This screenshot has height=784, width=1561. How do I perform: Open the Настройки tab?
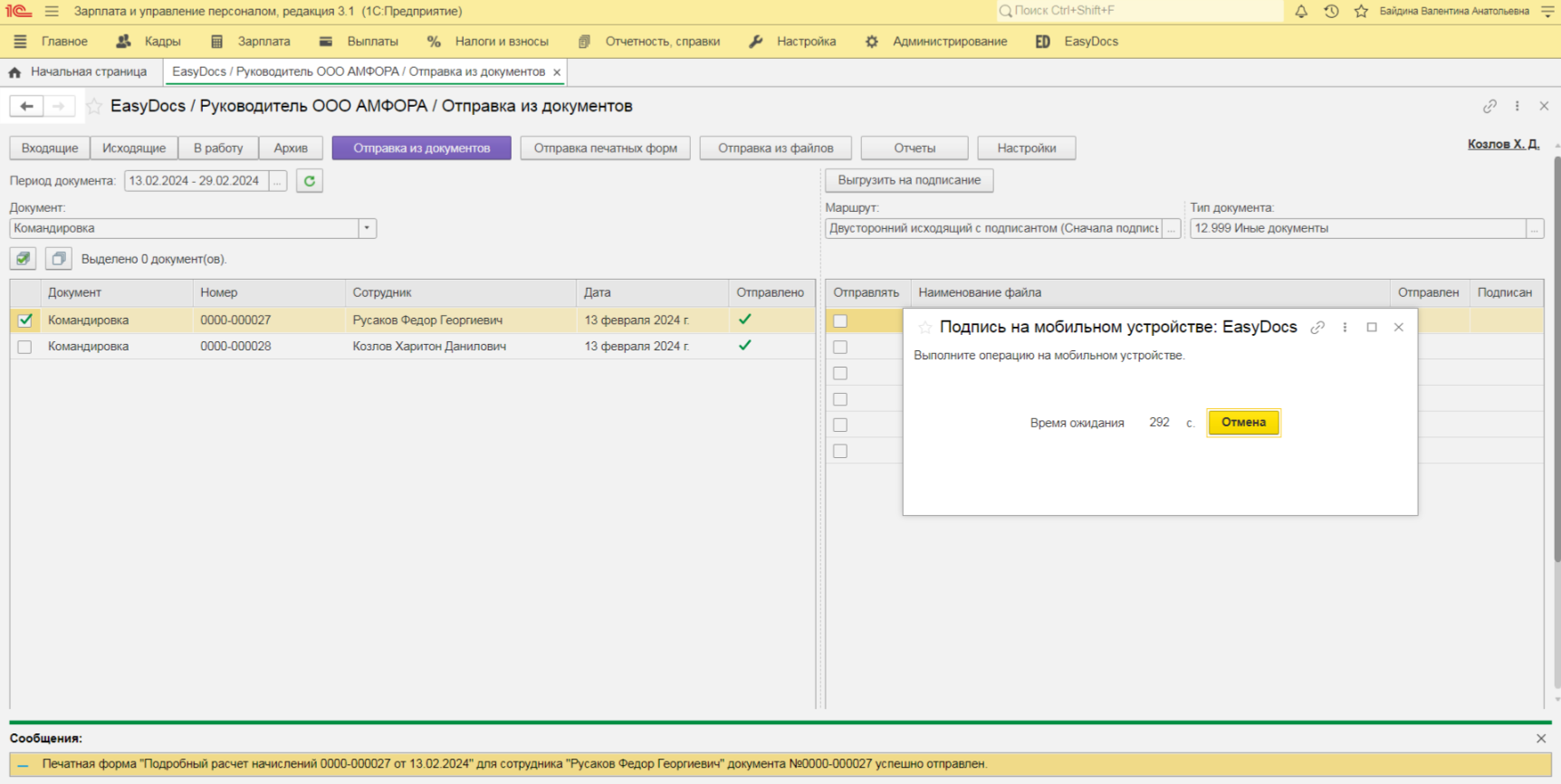1027,148
